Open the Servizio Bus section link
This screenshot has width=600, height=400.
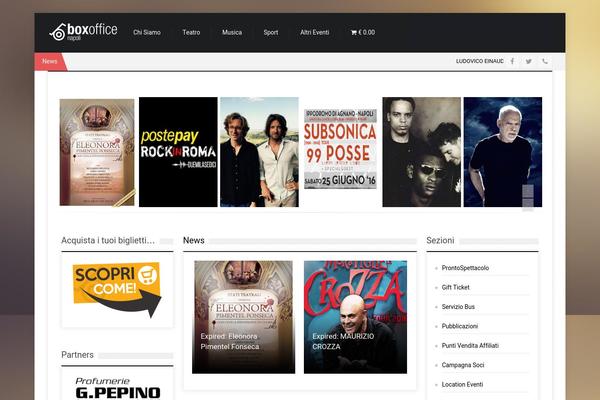458,307
